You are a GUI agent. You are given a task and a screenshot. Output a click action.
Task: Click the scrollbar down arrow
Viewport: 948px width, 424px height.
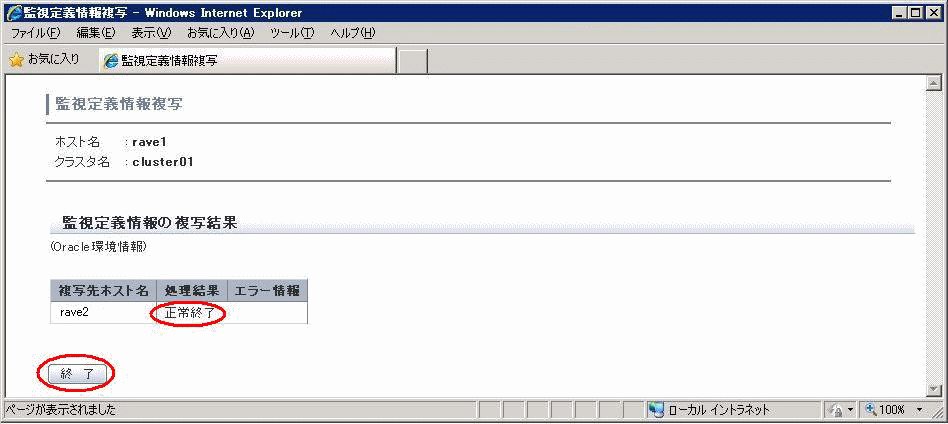click(x=934, y=389)
